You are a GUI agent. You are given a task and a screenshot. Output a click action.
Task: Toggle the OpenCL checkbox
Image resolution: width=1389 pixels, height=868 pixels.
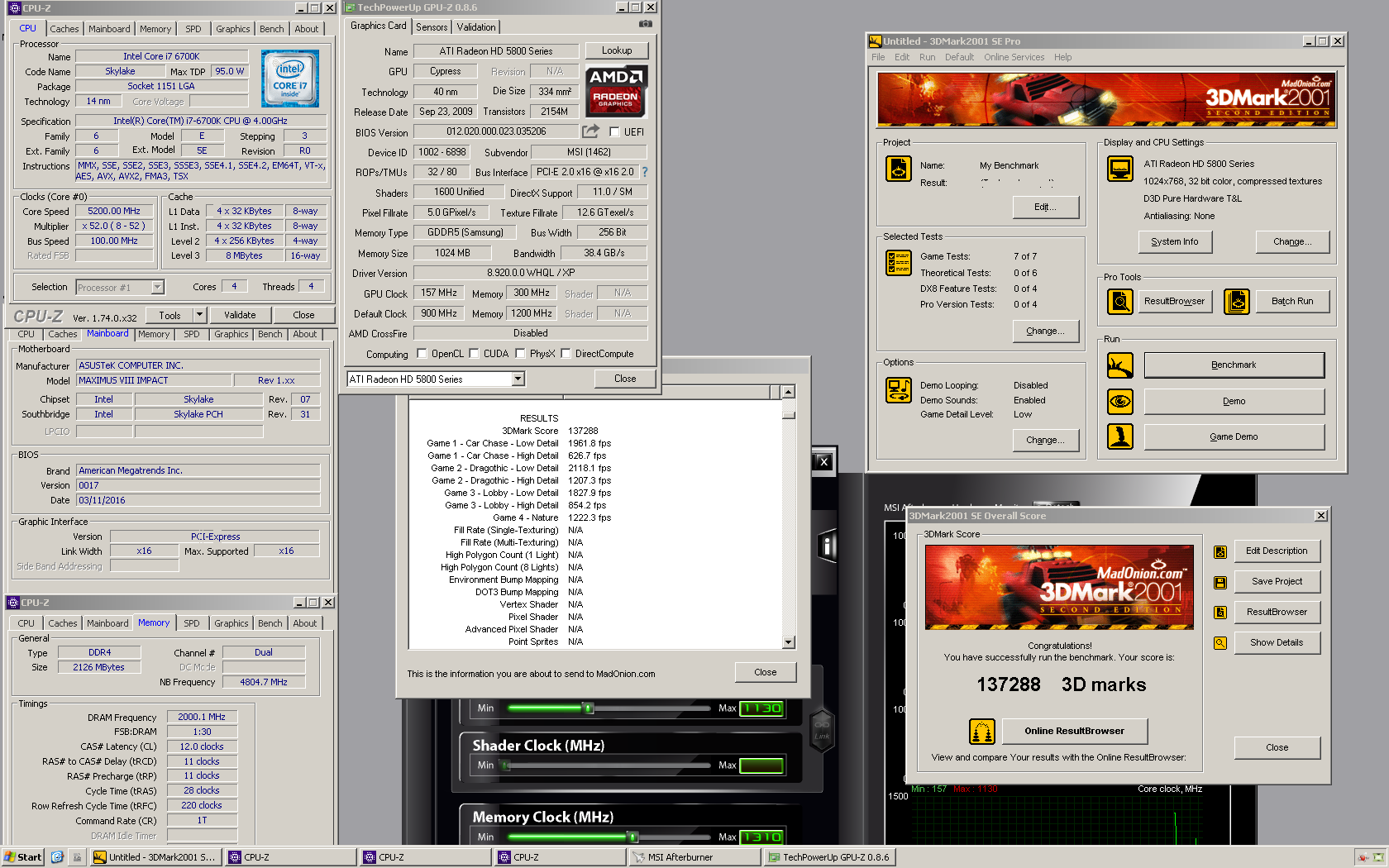coord(422,353)
